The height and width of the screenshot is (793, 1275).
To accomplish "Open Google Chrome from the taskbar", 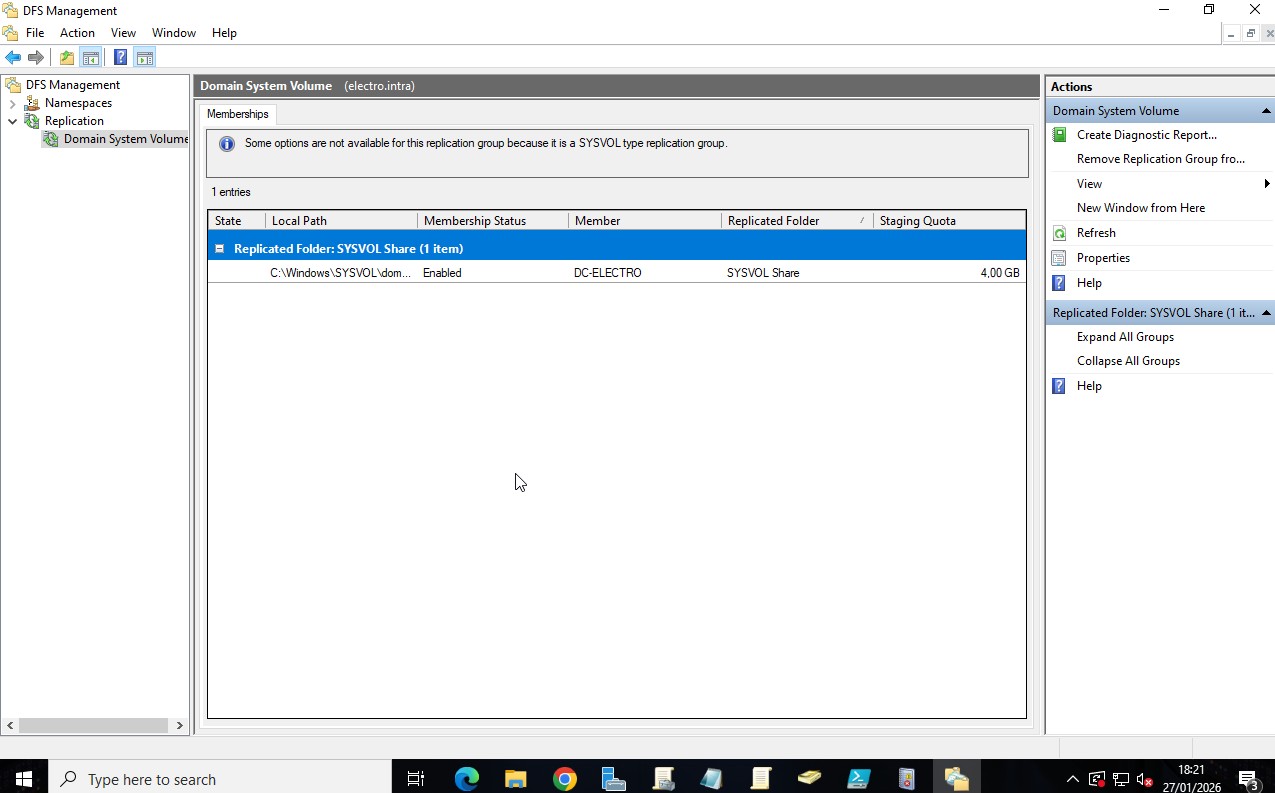I will (565, 779).
